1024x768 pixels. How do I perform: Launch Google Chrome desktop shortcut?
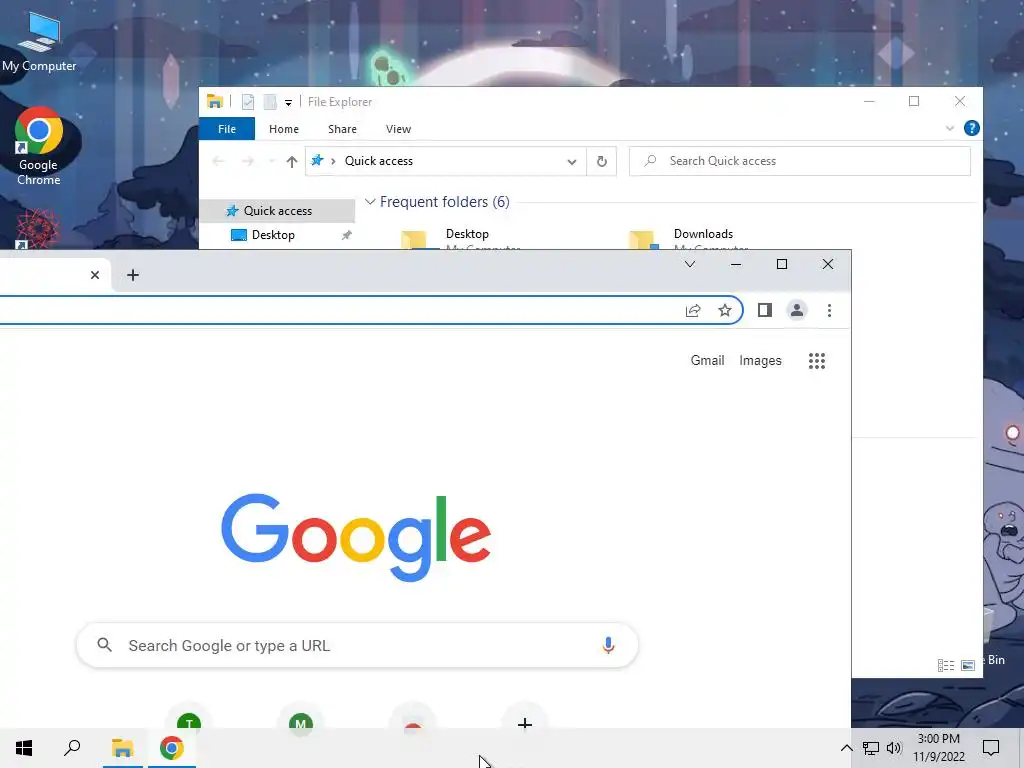(x=39, y=146)
